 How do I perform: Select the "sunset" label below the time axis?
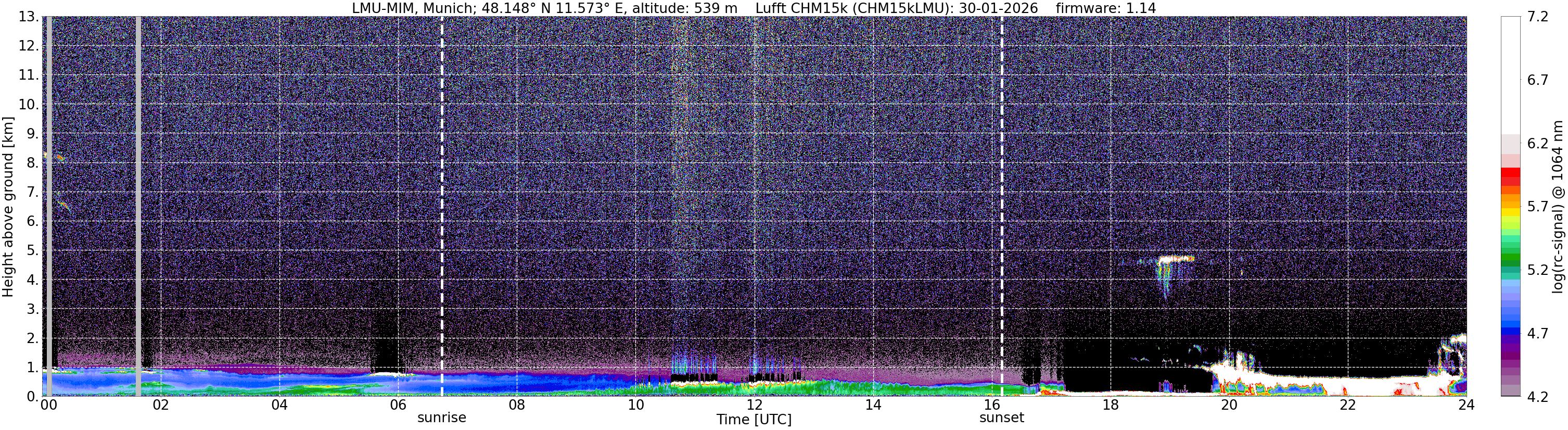(x=1001, y=418)
